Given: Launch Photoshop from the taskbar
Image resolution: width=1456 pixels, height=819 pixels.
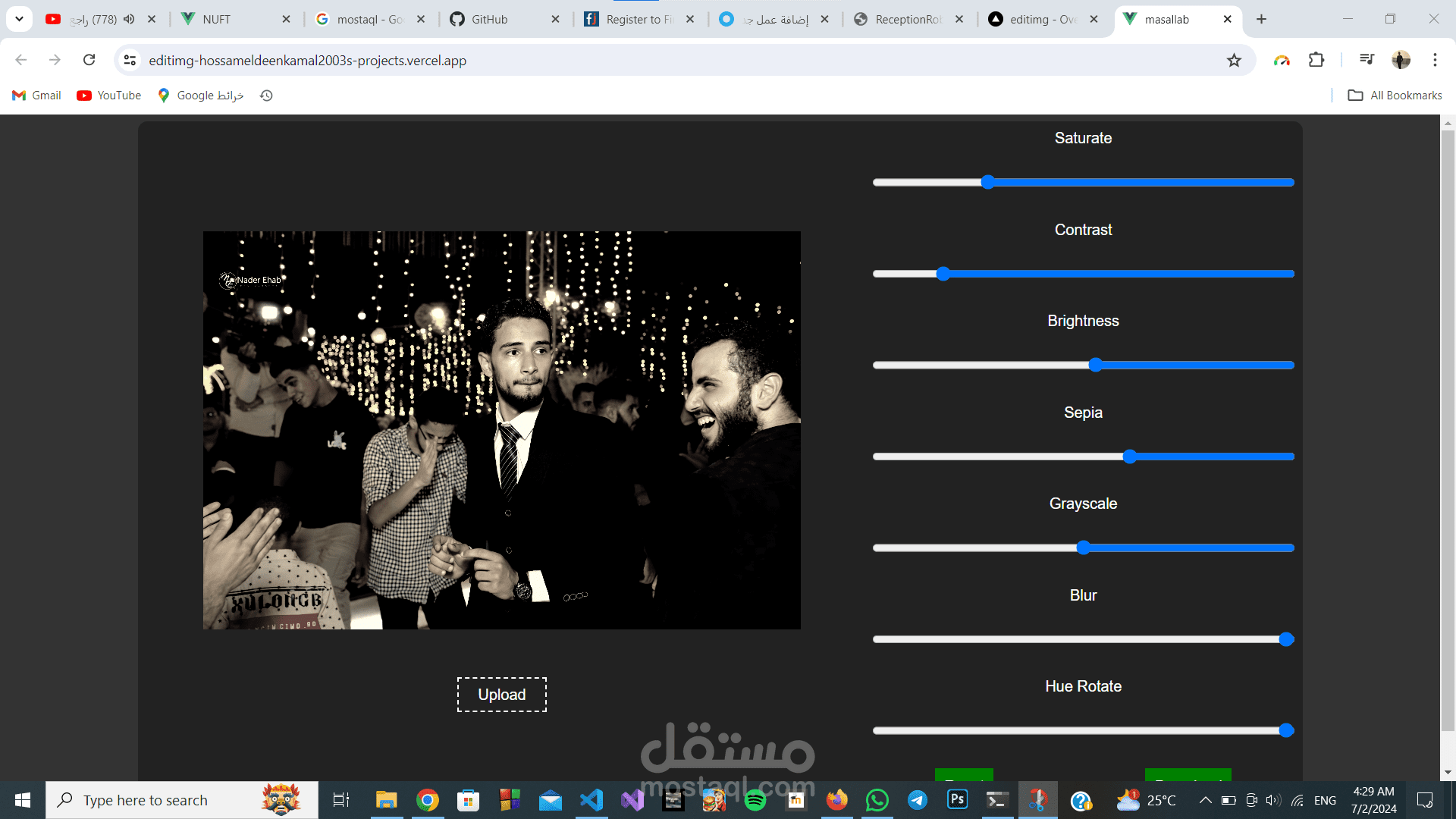Looking at the screenshot, I should pyautogui.click(x=958, y=800).
